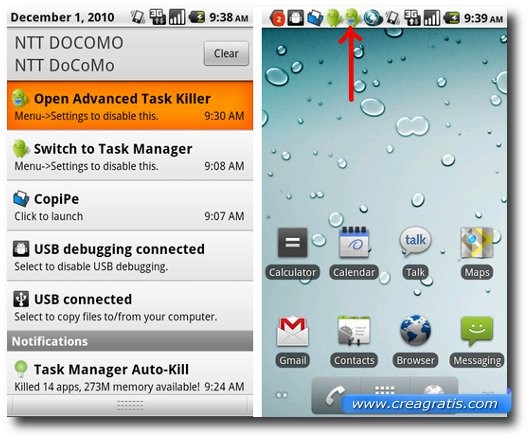
Task: Tap the December 1, 2010 date
Action: tap(62, 17)
